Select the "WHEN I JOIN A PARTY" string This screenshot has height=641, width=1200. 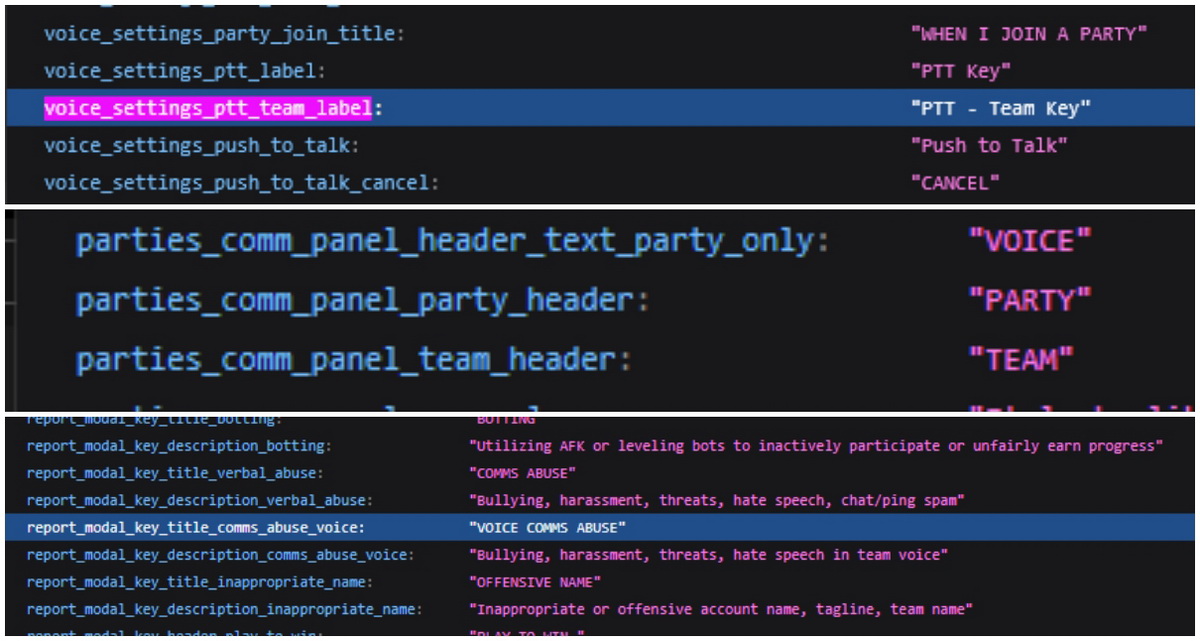(1028, 34)
